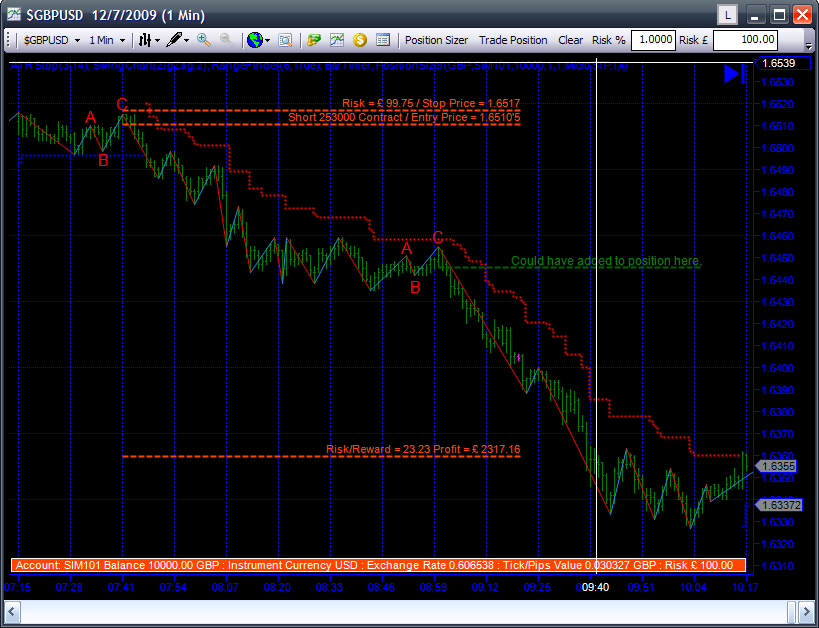Open the 1 Min interval dropdown
The image size is (819, 628).
107,40
